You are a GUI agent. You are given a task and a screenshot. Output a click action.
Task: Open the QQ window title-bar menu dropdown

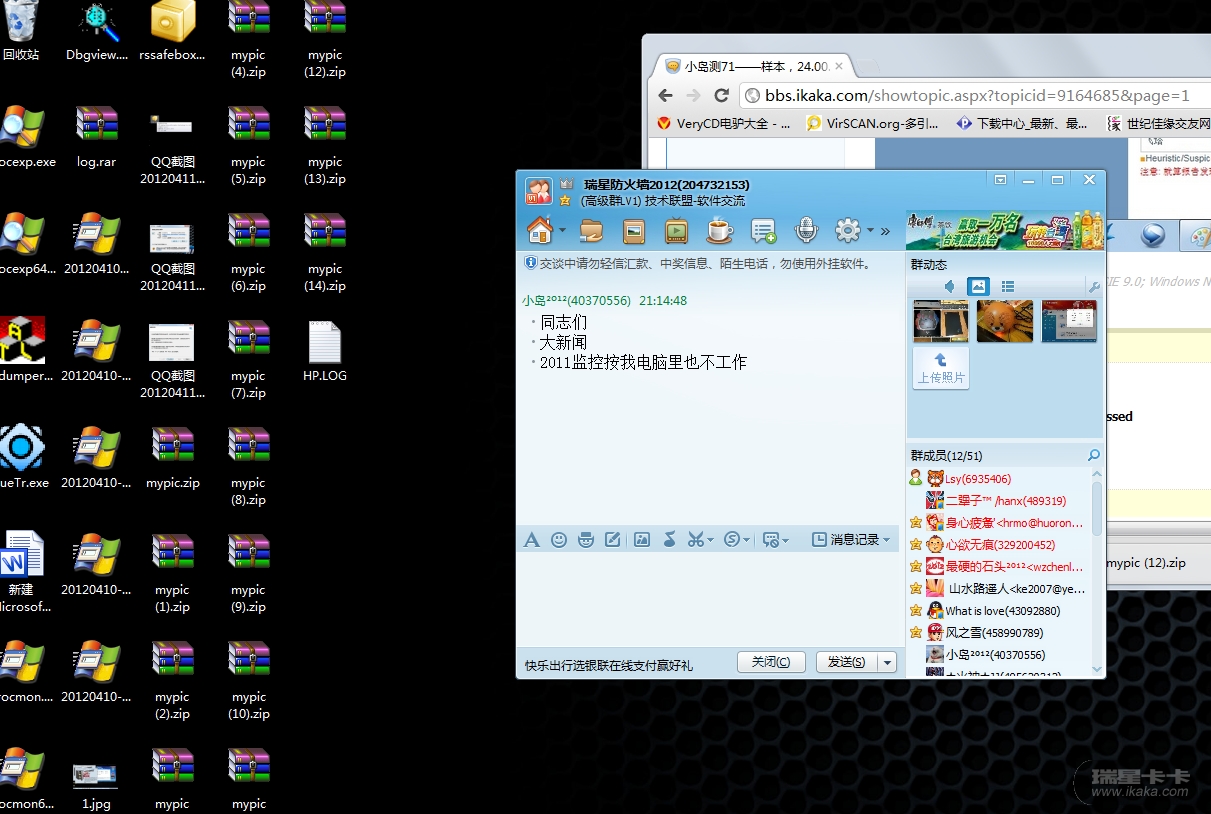1000,180
